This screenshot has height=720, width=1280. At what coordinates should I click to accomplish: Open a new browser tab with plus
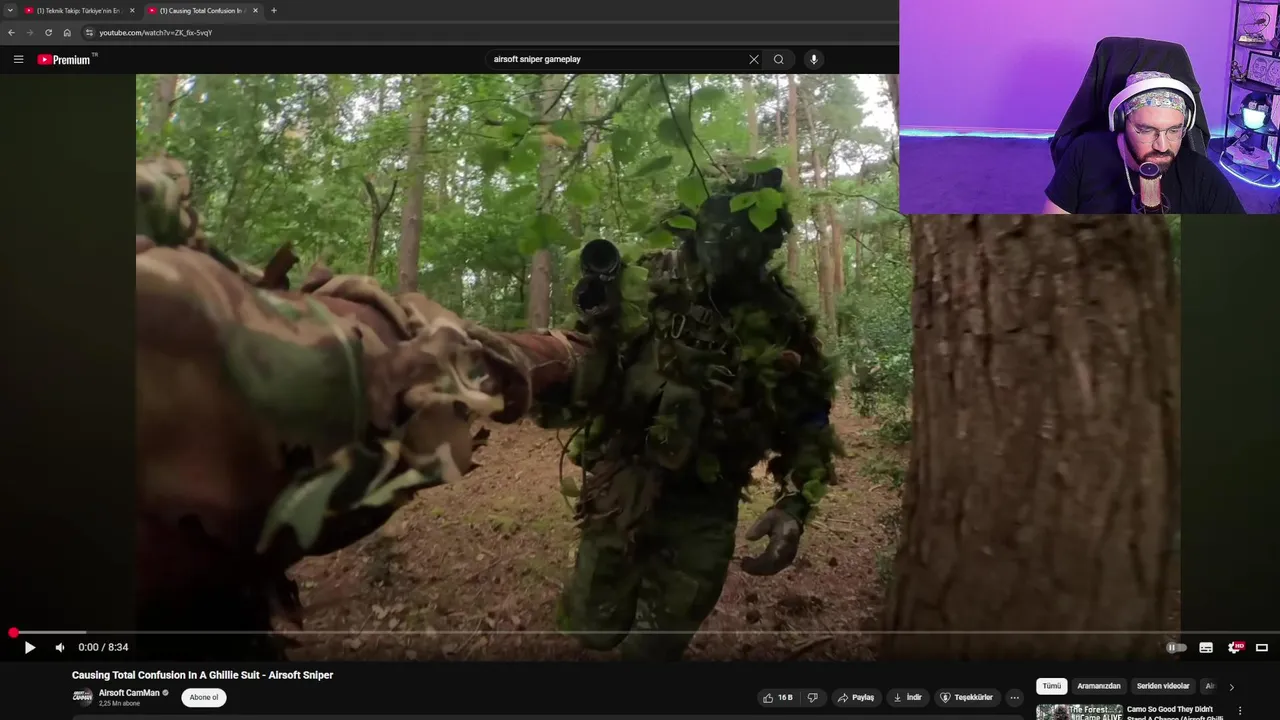(274, 10)
